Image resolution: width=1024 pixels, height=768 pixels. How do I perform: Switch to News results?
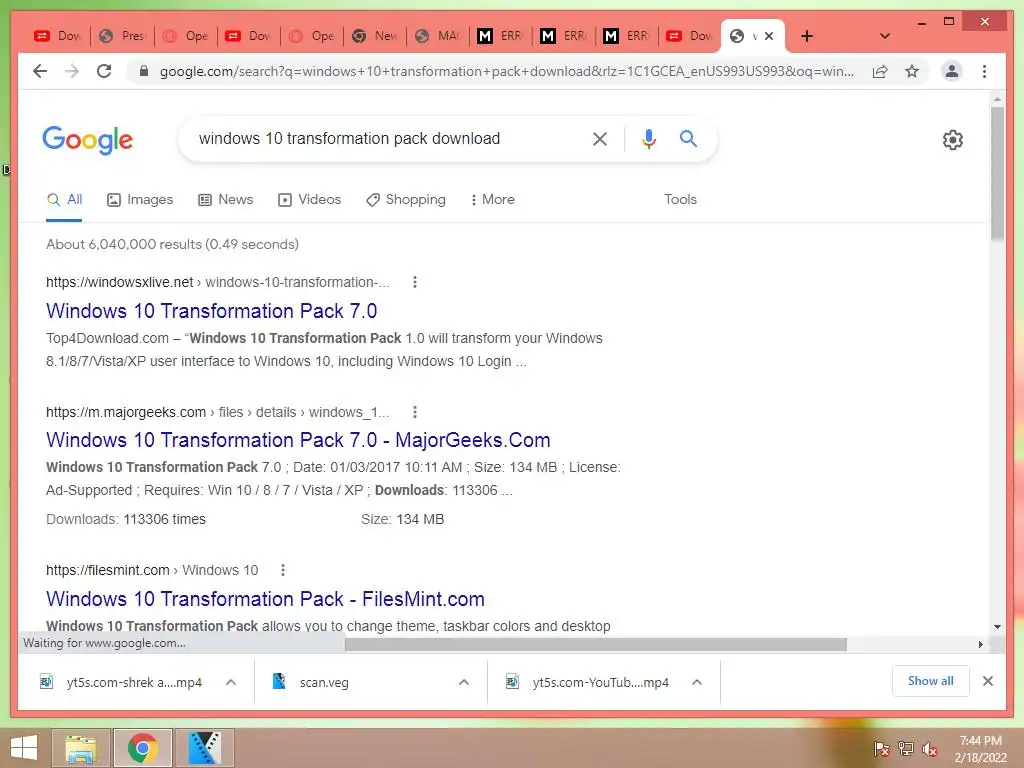(225, 200)
